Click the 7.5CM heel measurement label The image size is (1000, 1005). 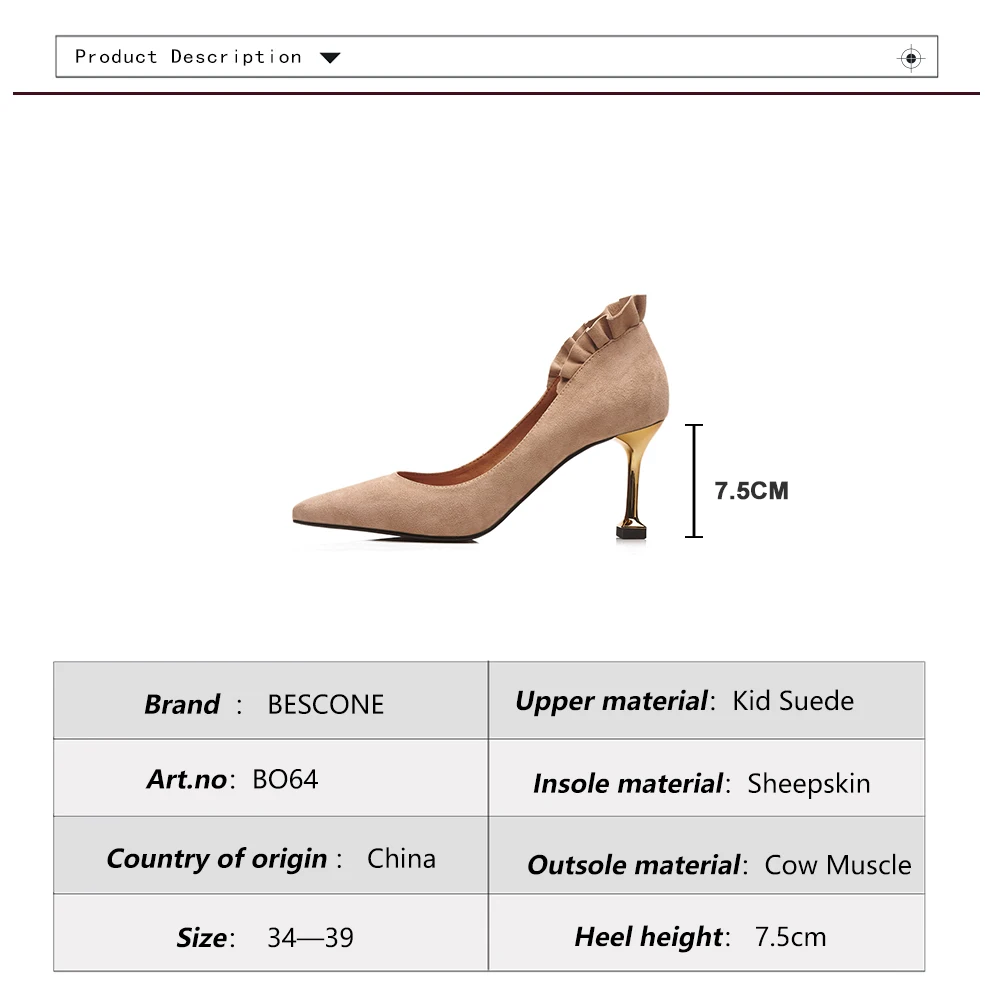751,491
